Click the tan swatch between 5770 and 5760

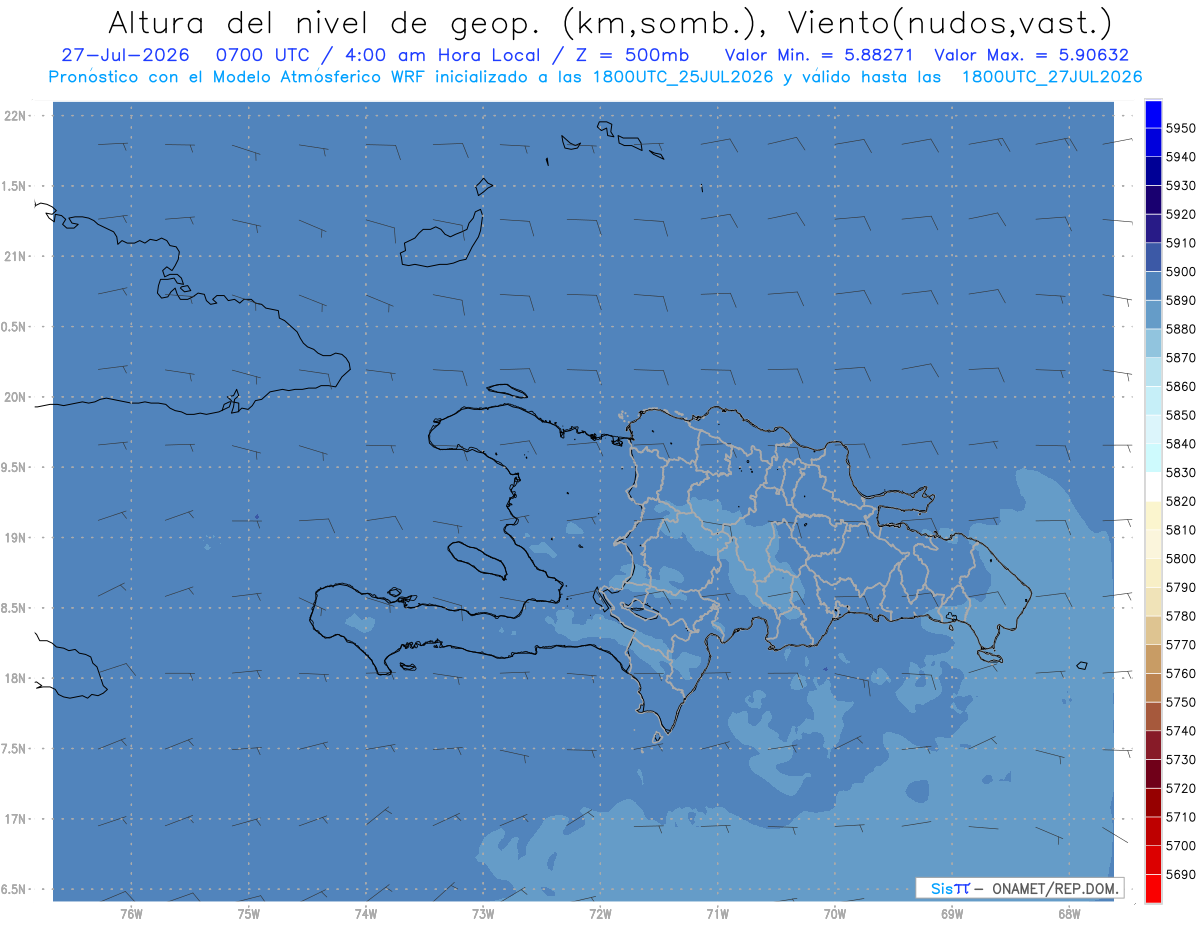pos(1152,659)
